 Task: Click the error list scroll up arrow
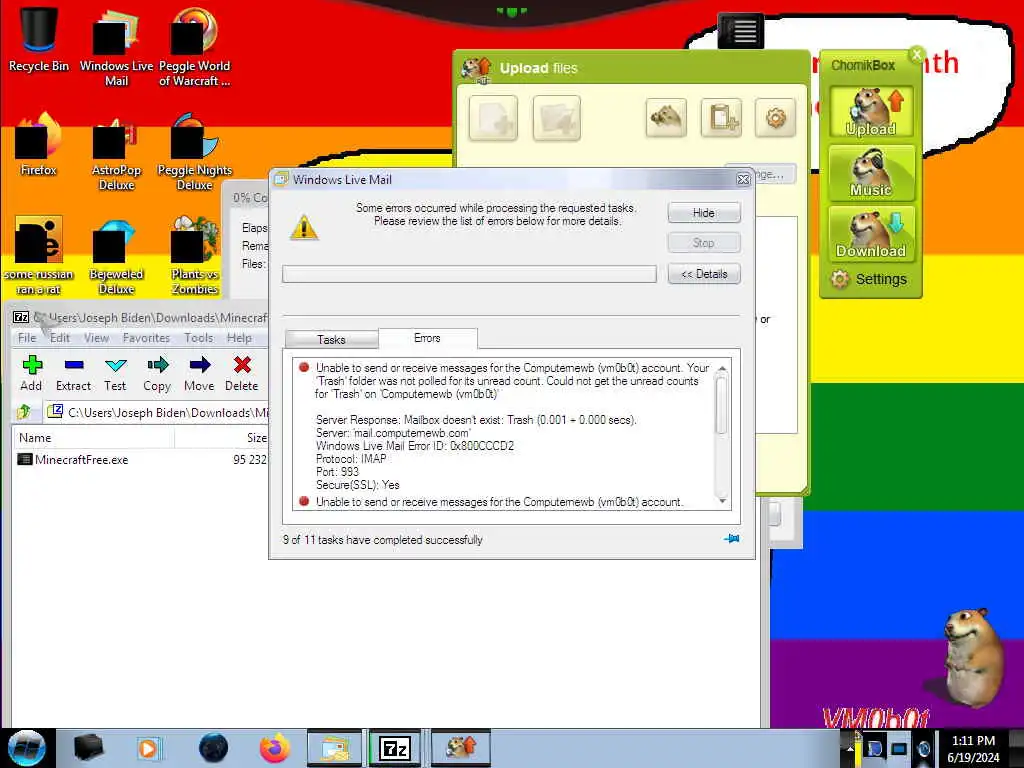pyautogui.click(x=722, y=370)
